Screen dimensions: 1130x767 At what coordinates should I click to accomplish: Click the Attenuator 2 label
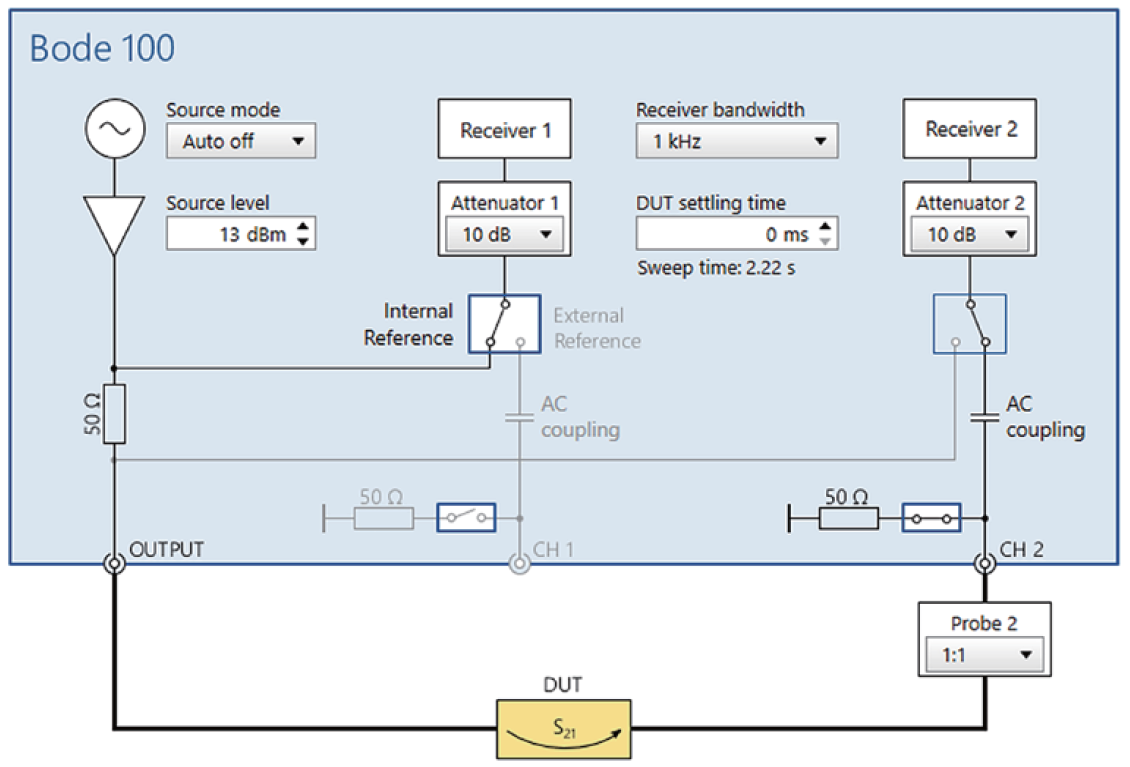point(970,203)
